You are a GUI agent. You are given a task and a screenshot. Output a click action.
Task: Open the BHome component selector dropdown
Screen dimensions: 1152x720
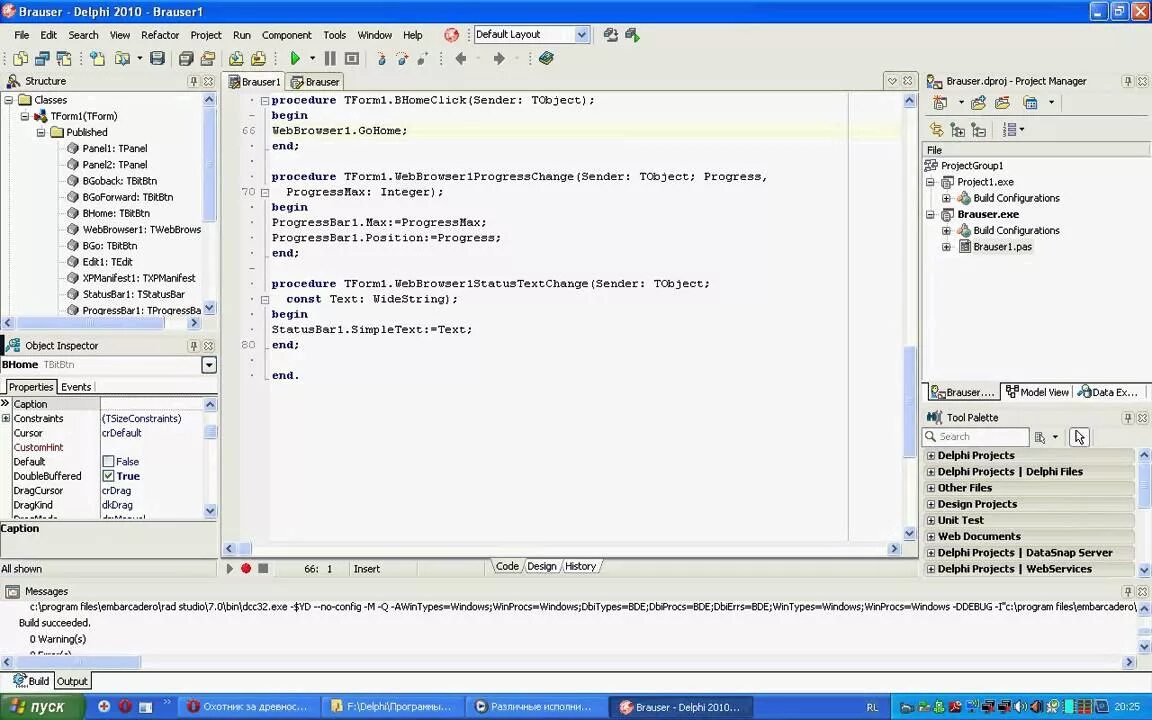pos(209,365)
